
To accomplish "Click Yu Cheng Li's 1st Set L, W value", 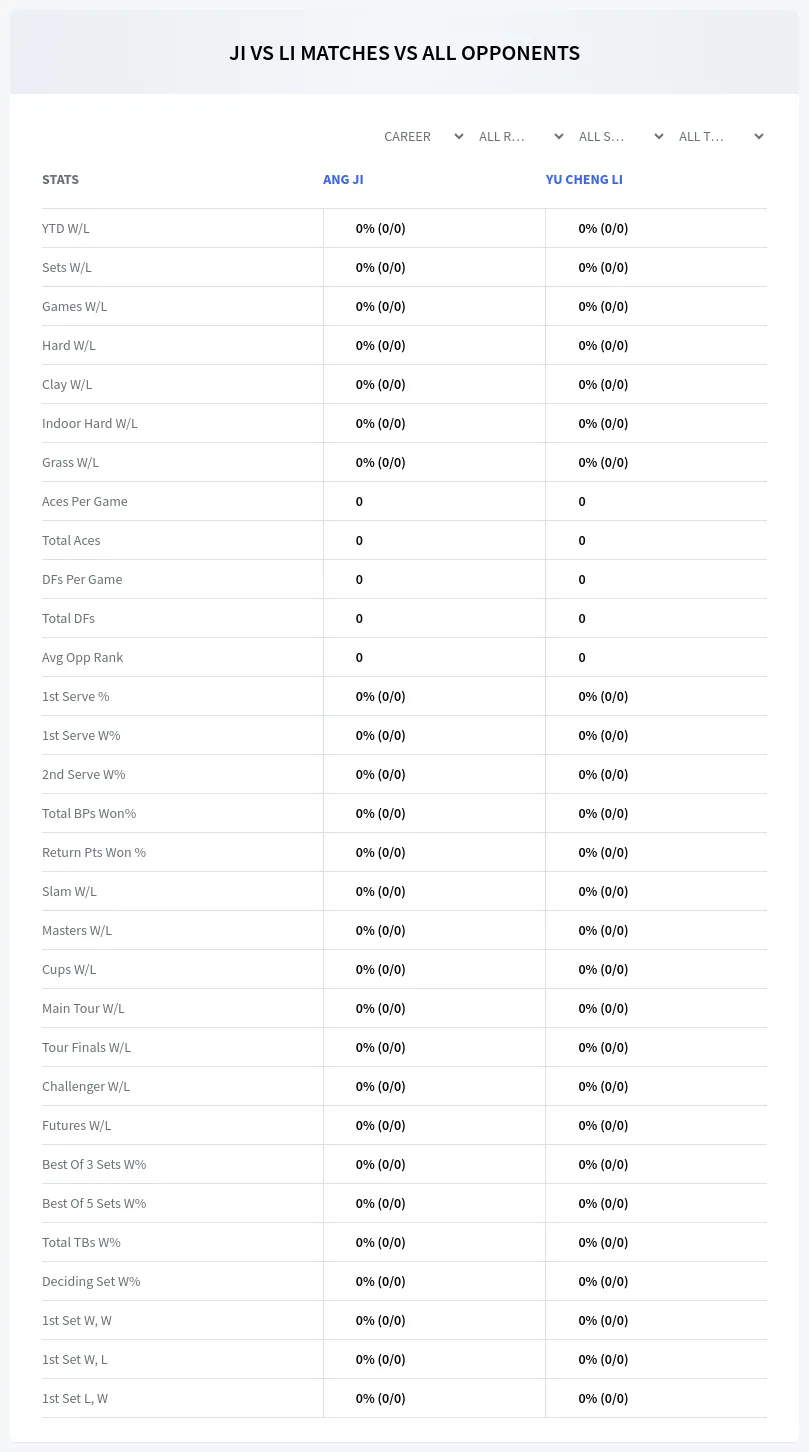I will coord(603,1398).
